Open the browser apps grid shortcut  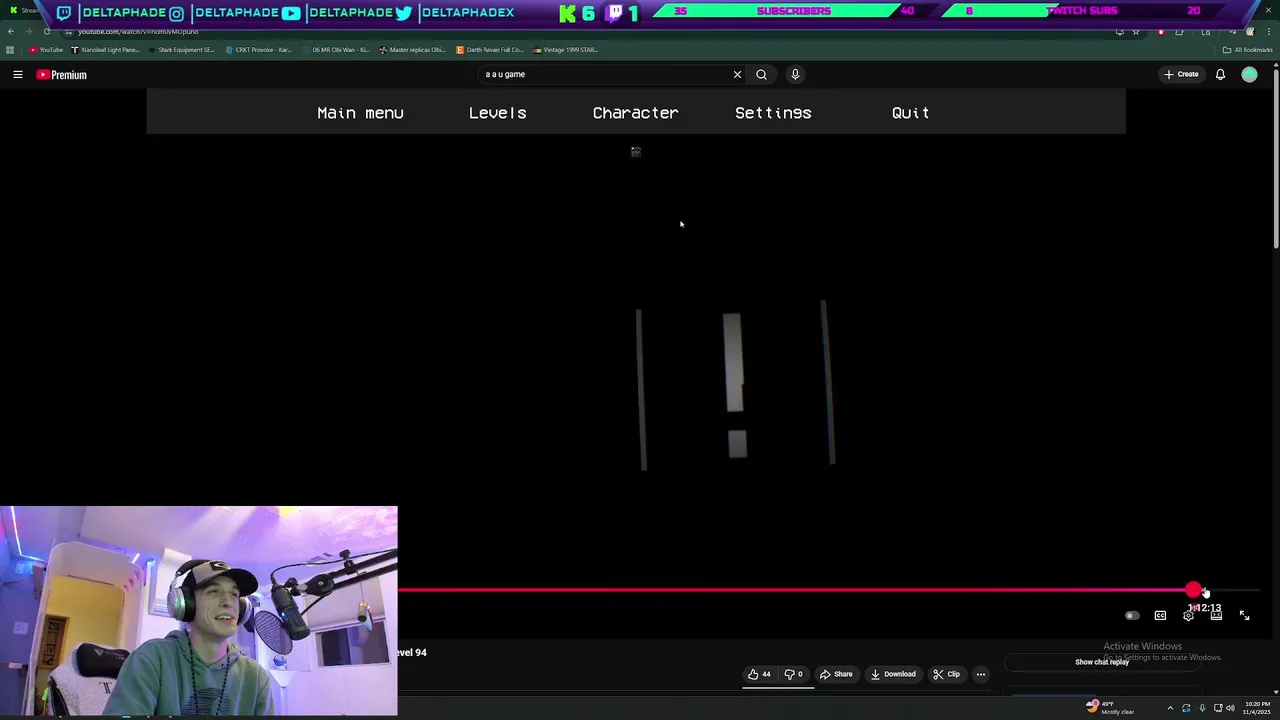point(10,50)
